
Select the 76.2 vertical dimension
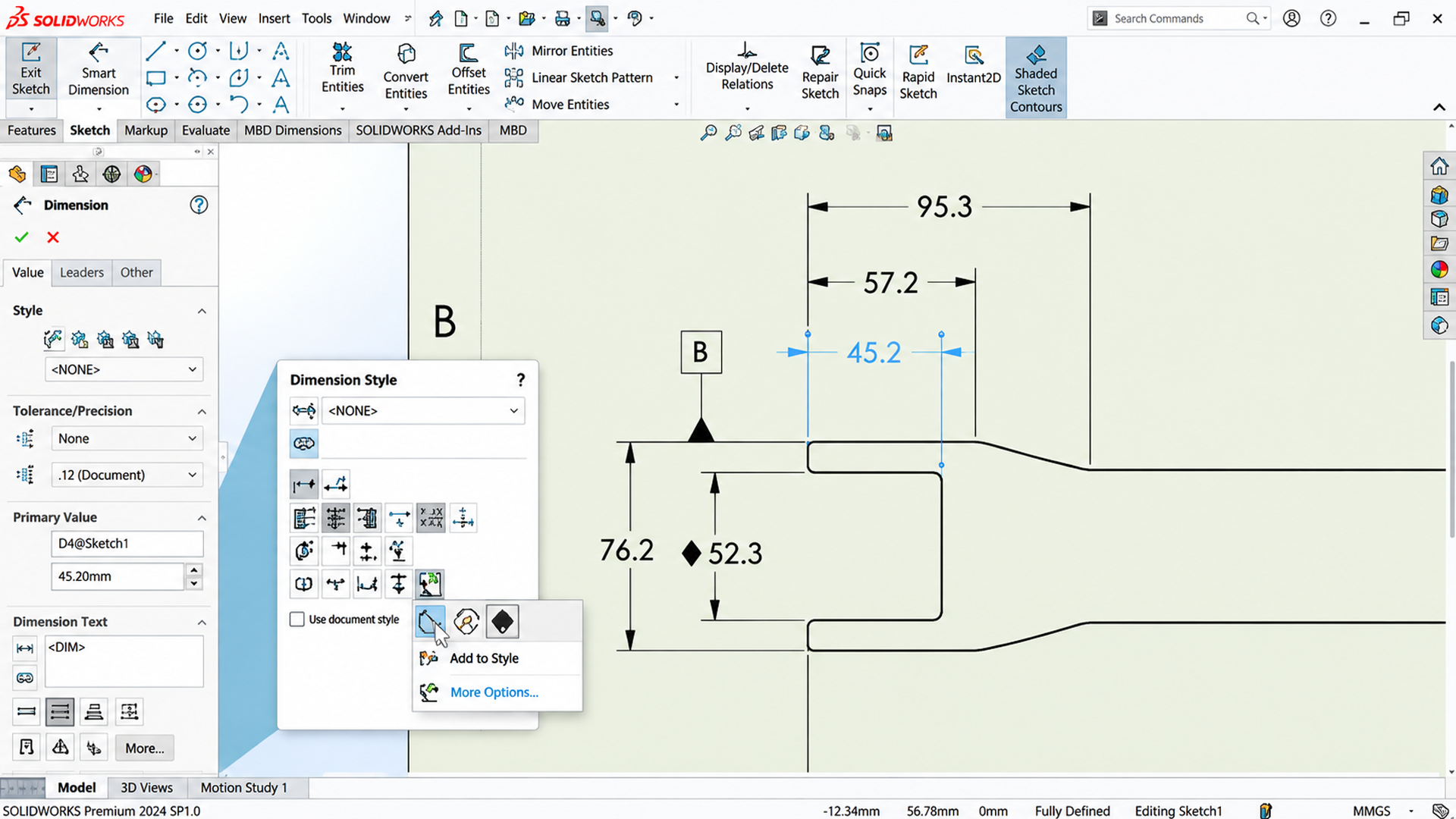[626, 551]
